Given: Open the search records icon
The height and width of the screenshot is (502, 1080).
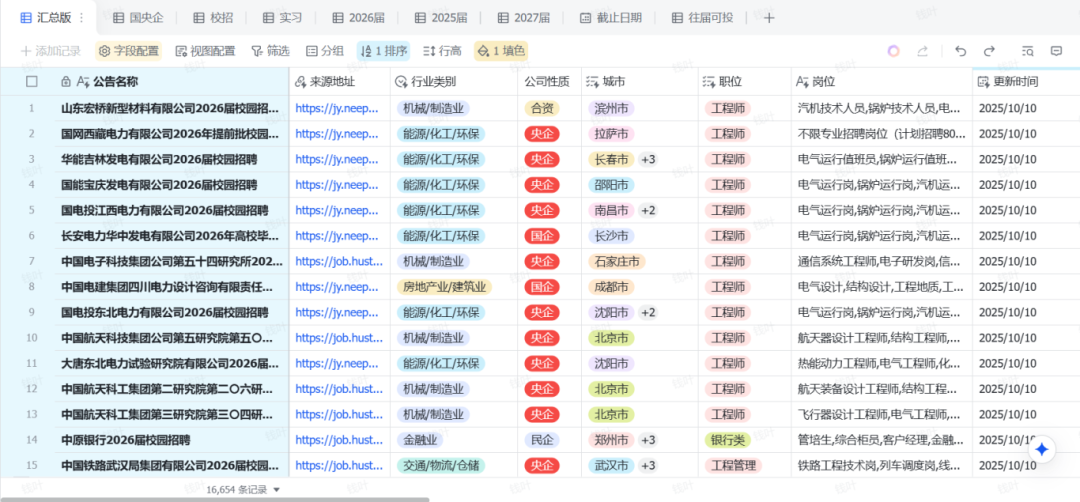Looking at the screenshot, I should point(1028,51).
